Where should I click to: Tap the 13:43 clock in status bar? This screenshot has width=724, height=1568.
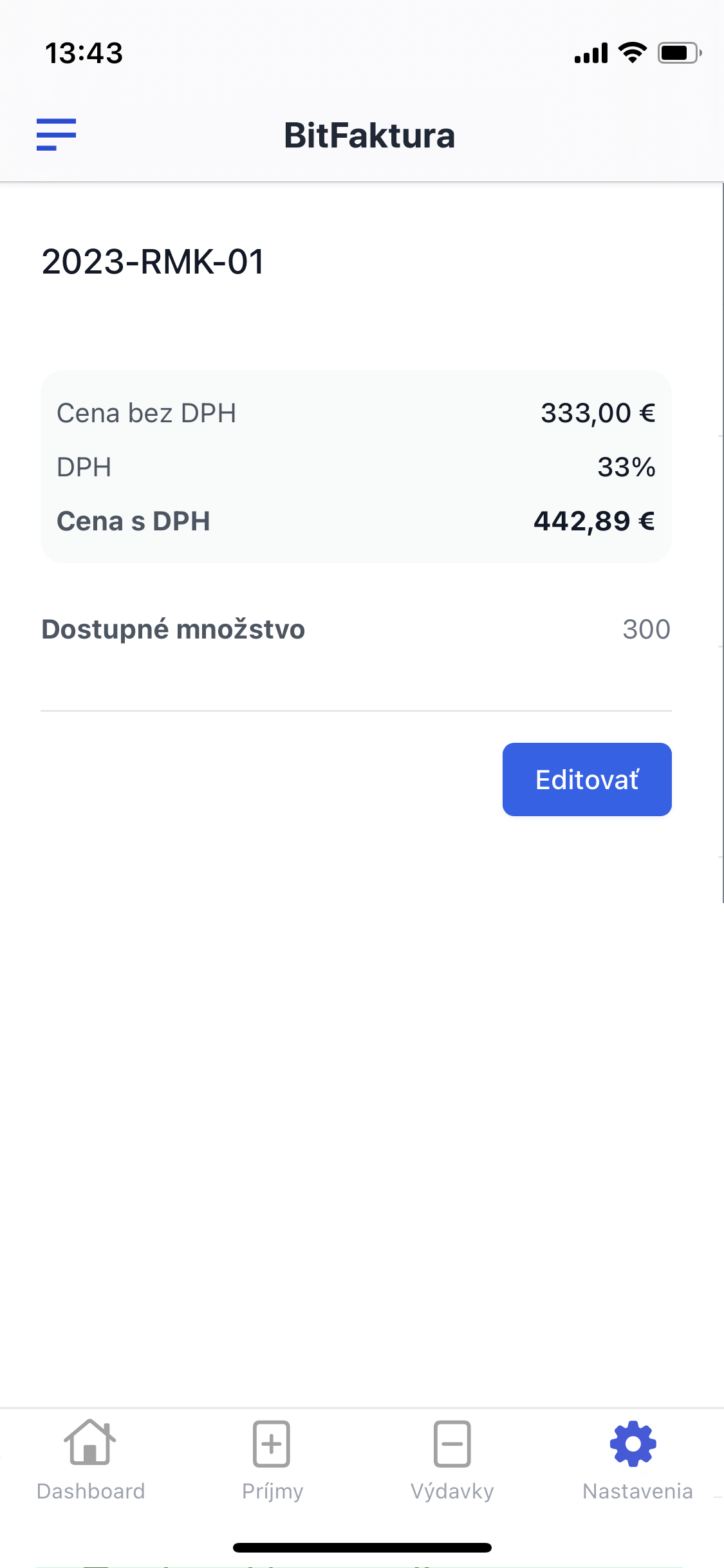coord(84,53)
